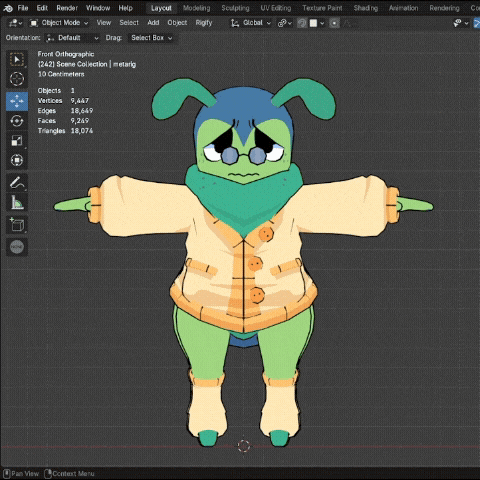The height and width of the screenshot is (480, 480).
Task: Open the Default orientation selector
Action: [73, 38]
